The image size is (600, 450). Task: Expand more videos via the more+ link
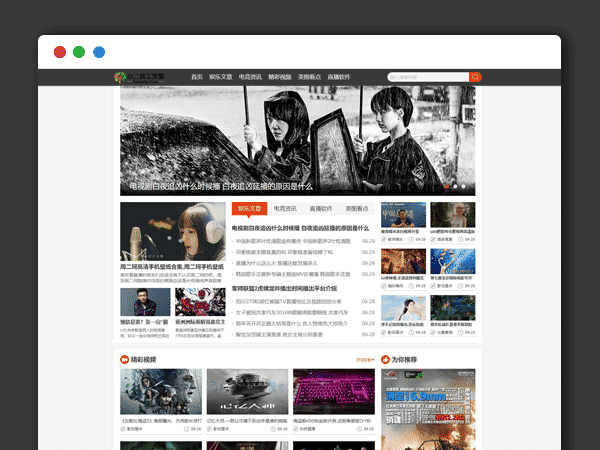364,359
